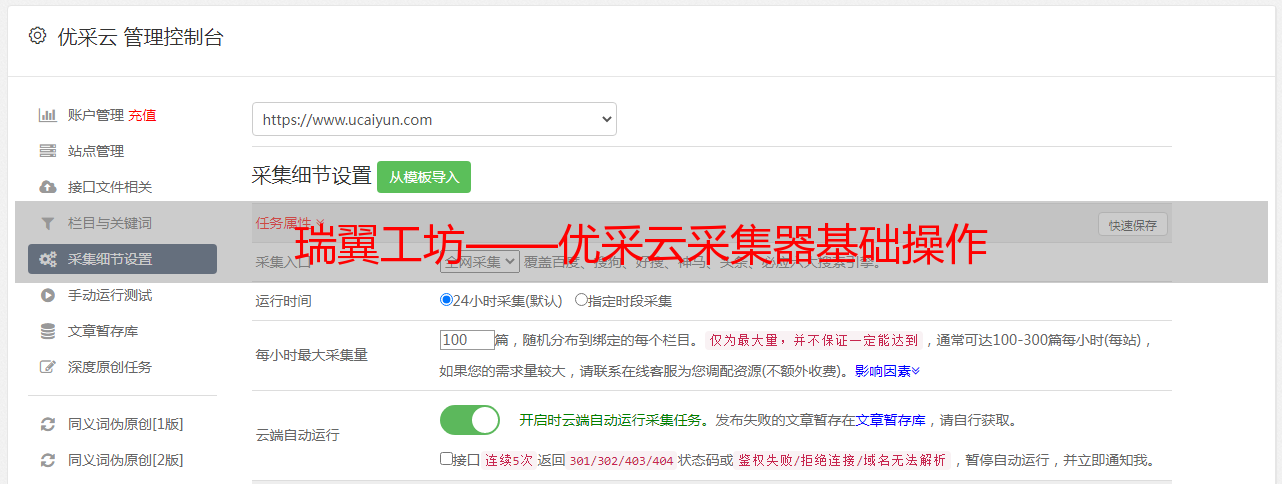This screenshot has height=484, width=1282.
Task: Click the red 充值 link
Action: [x=142, y=115]
